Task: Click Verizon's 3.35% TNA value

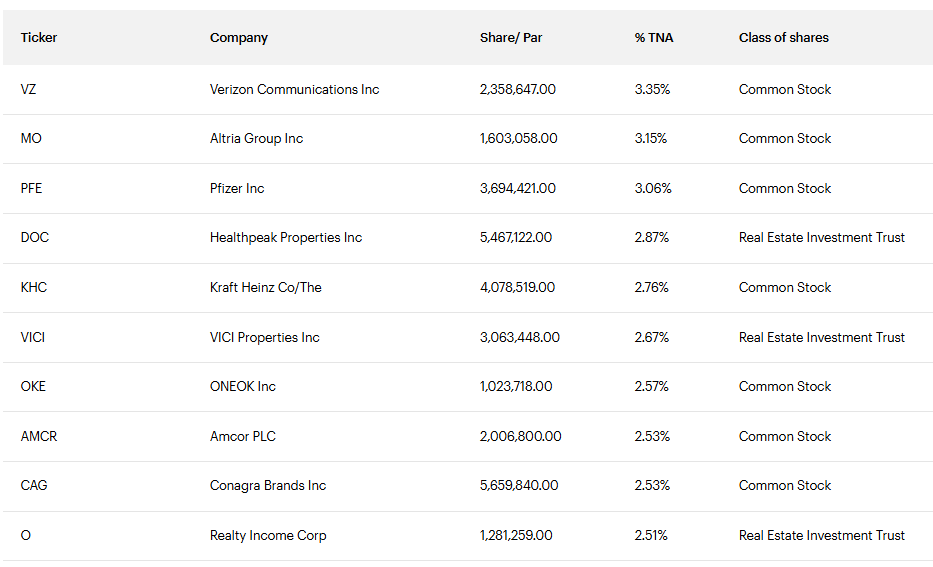Action: [x=652, y=89]
